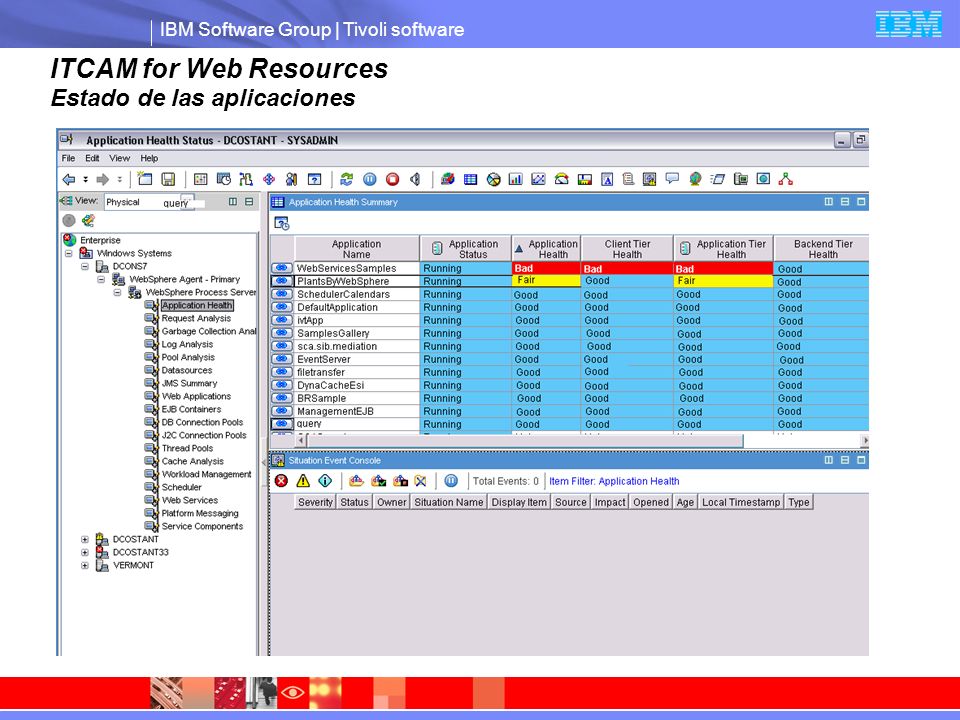Select the Pie Chart toolbar icon

pos(493,179)
